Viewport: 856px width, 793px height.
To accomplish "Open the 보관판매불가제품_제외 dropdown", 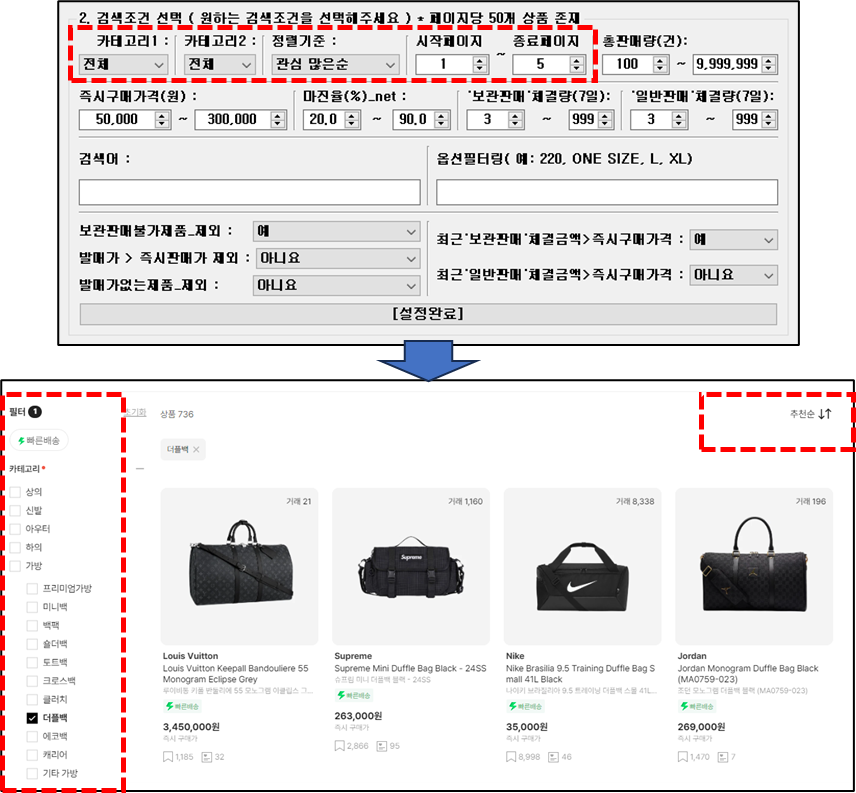I will (x=336, y=231).
